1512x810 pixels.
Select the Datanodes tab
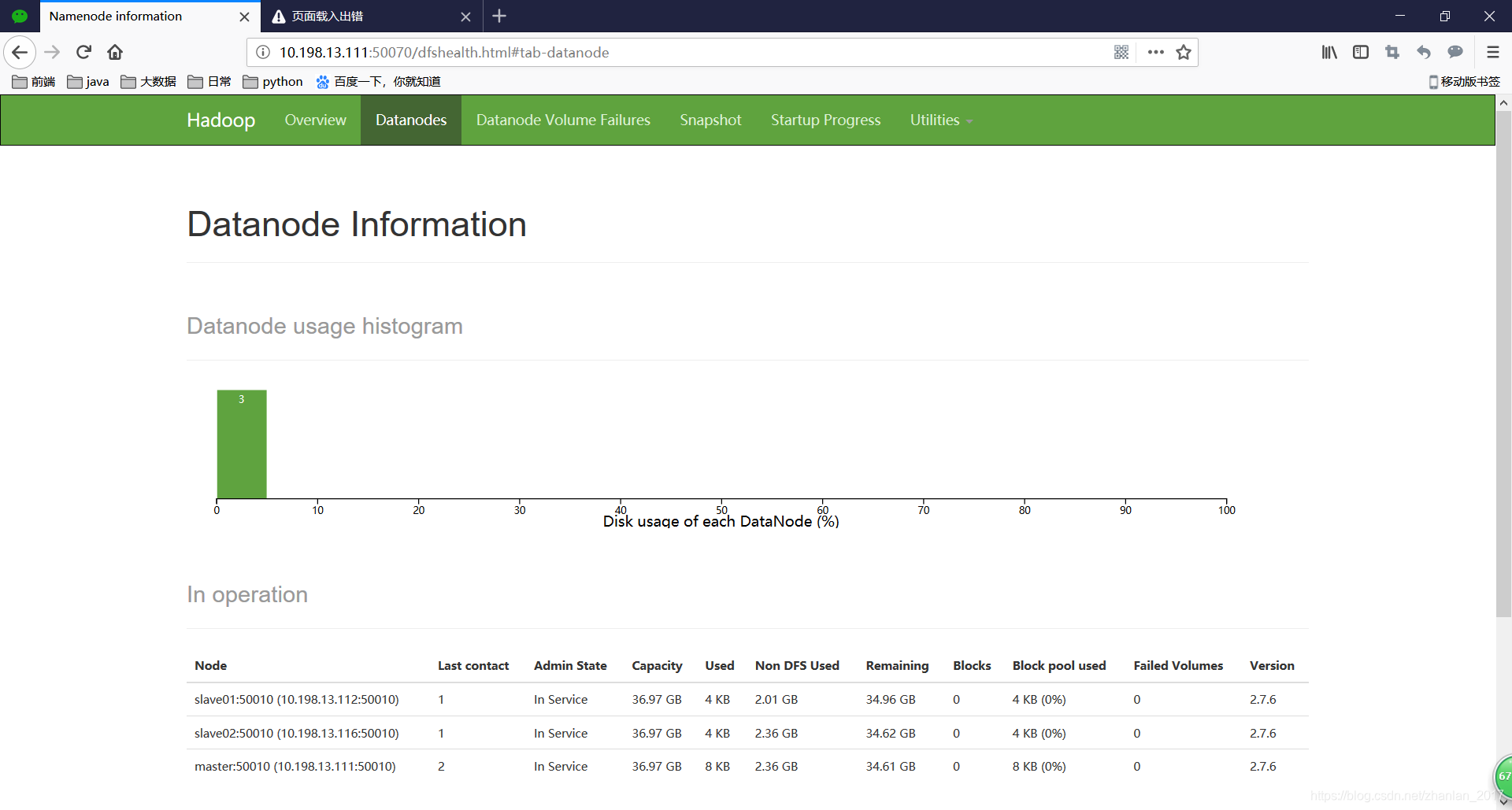point(411,120)
